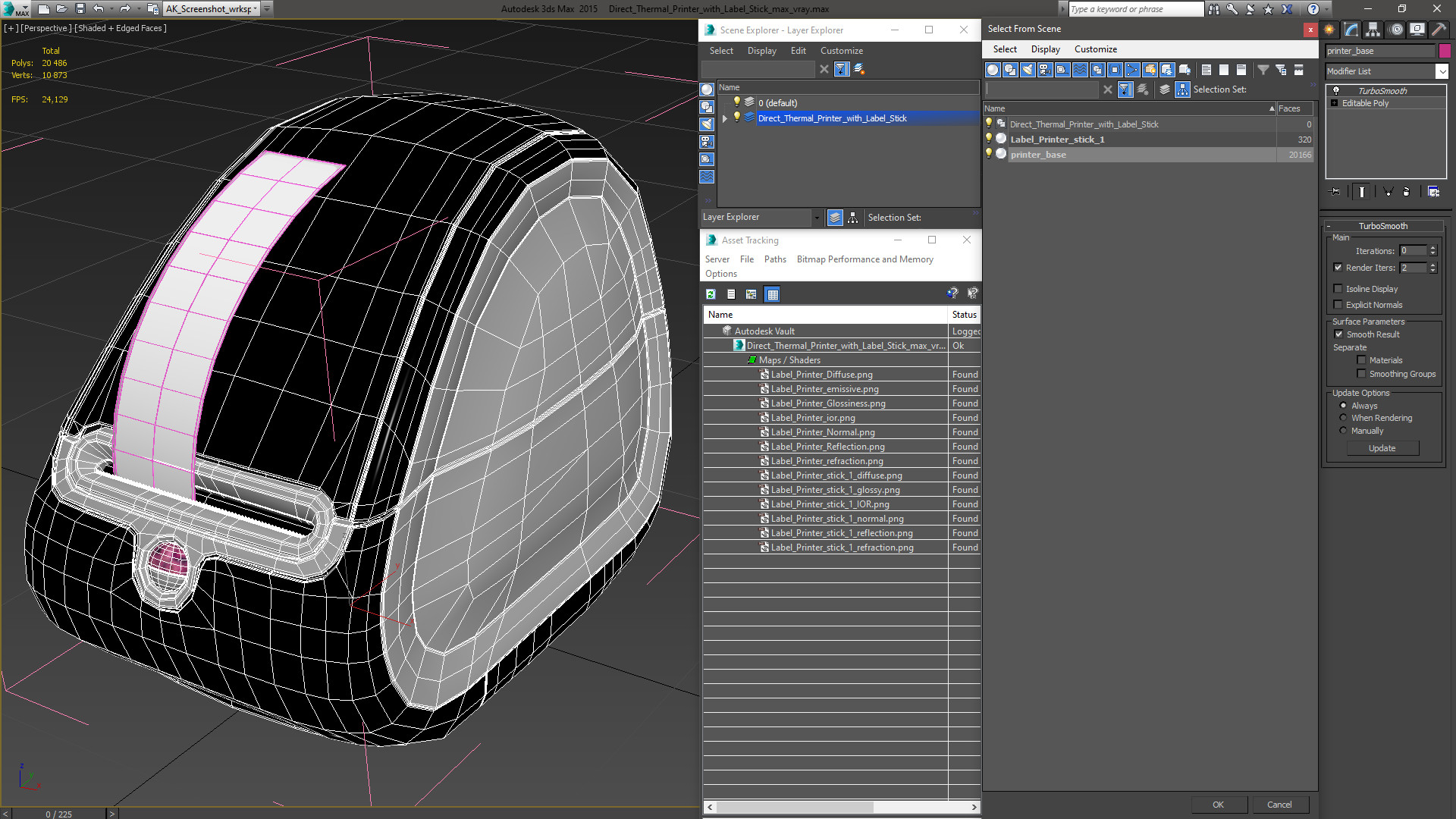Click Pin Stack icon under modifier stack

pyautogui.click(x=1335, y=192)
